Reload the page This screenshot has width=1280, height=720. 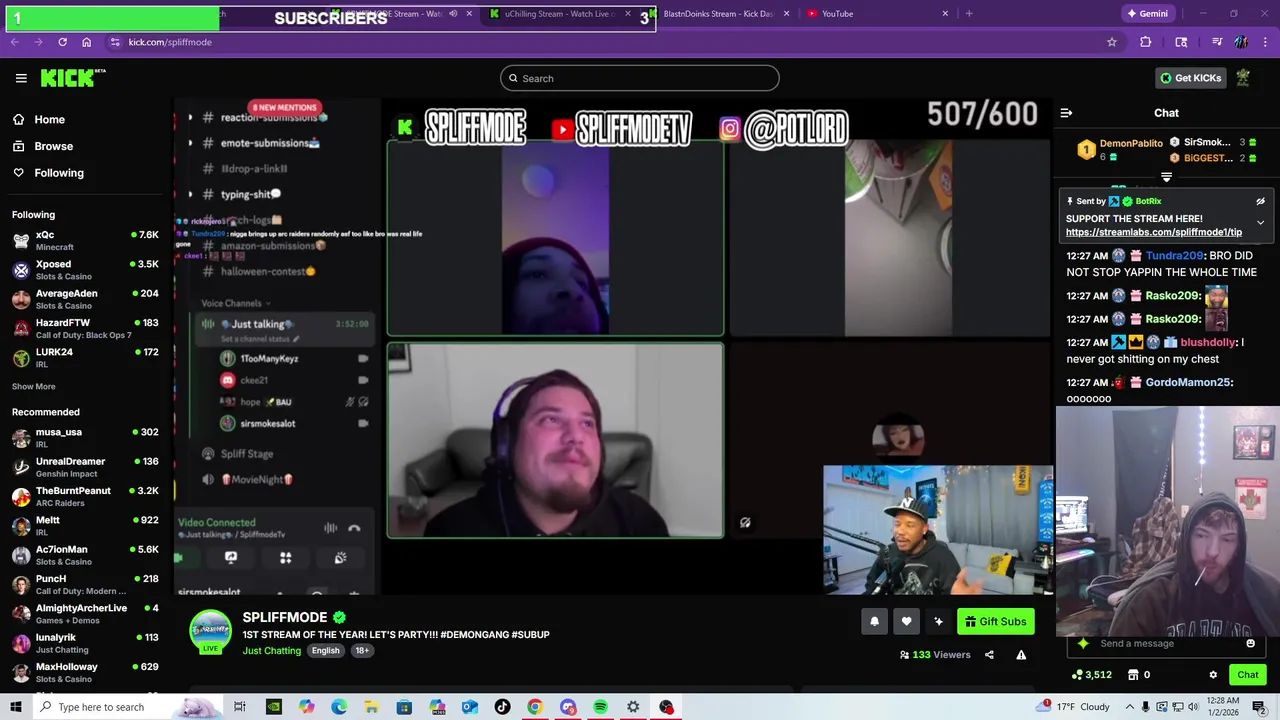click(x=62, y=42)
